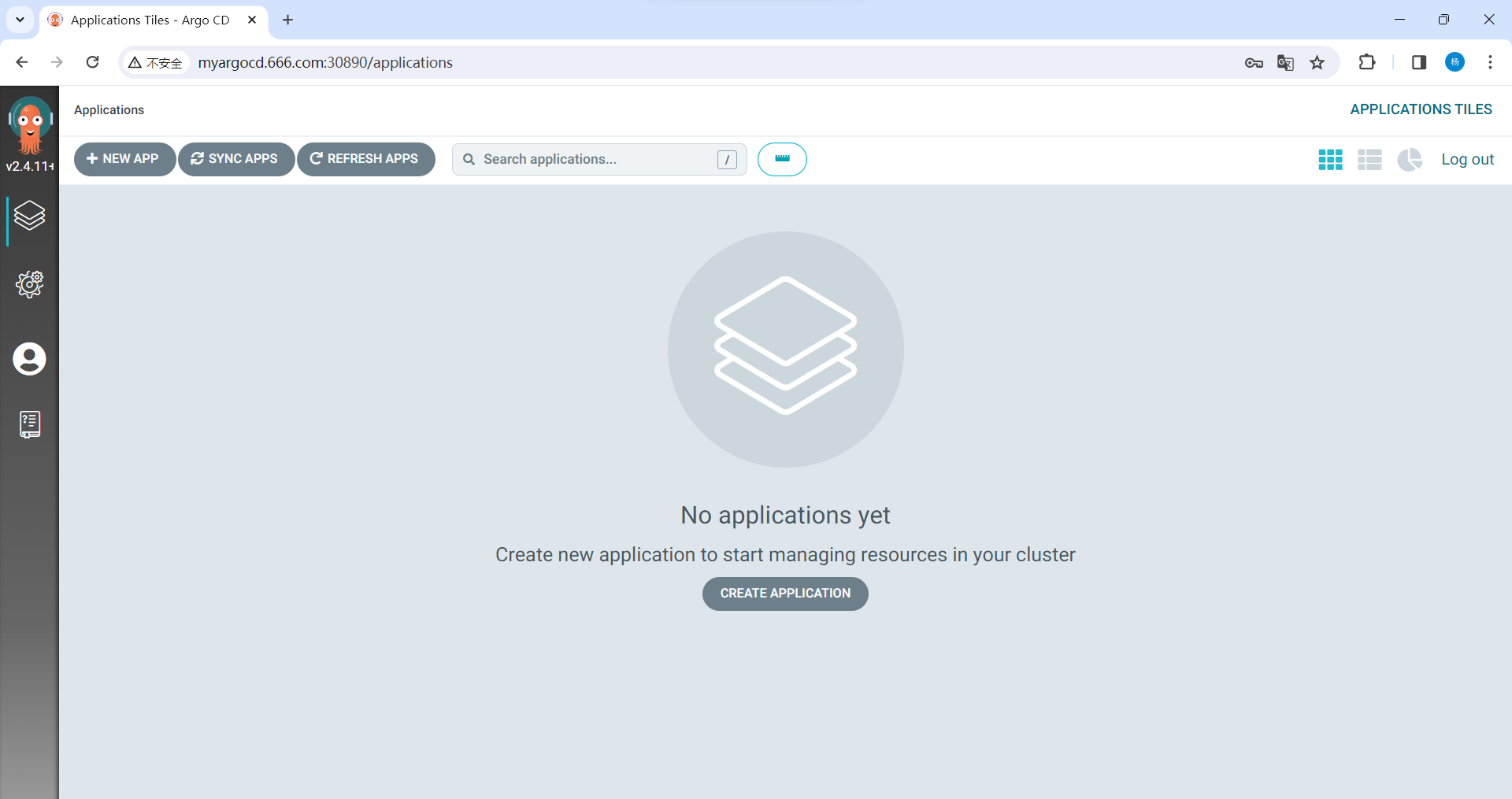The width and height of the screenshot is (1512, 799).
Task: Open the Chrome profile menu
Action: click(1455, 62)
